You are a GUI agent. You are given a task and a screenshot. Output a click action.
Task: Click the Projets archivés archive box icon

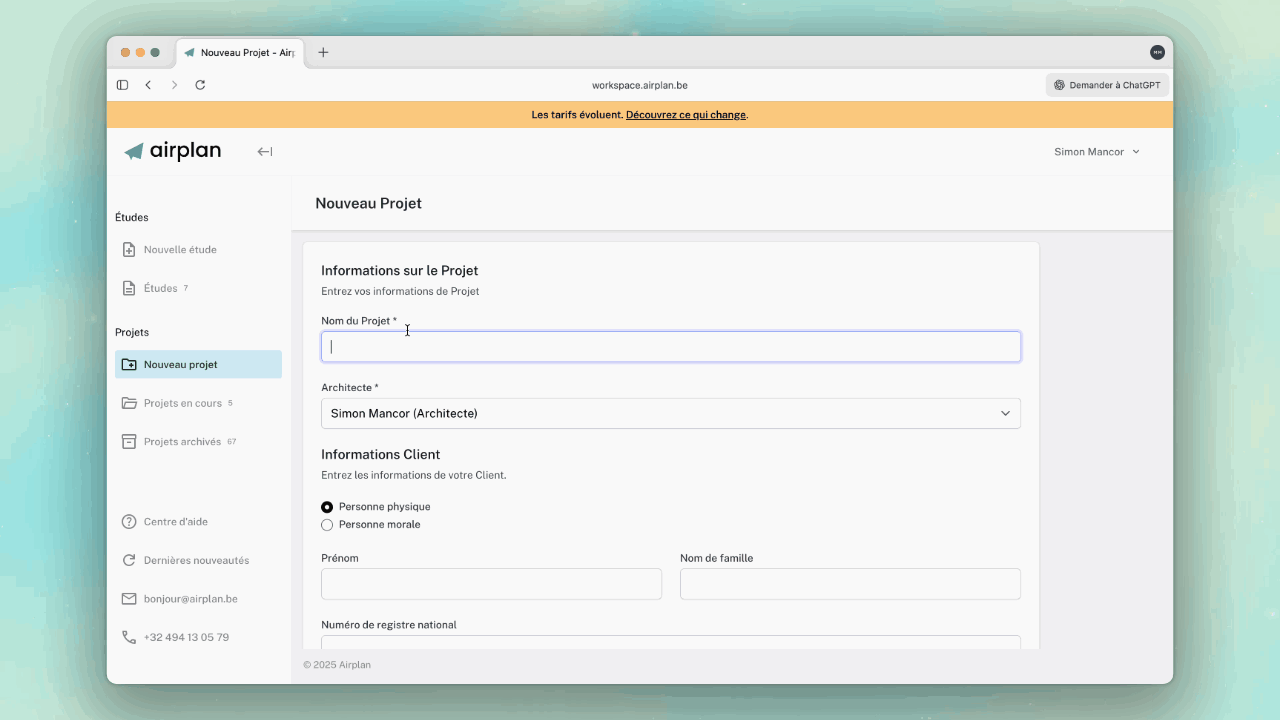point(129,441)
